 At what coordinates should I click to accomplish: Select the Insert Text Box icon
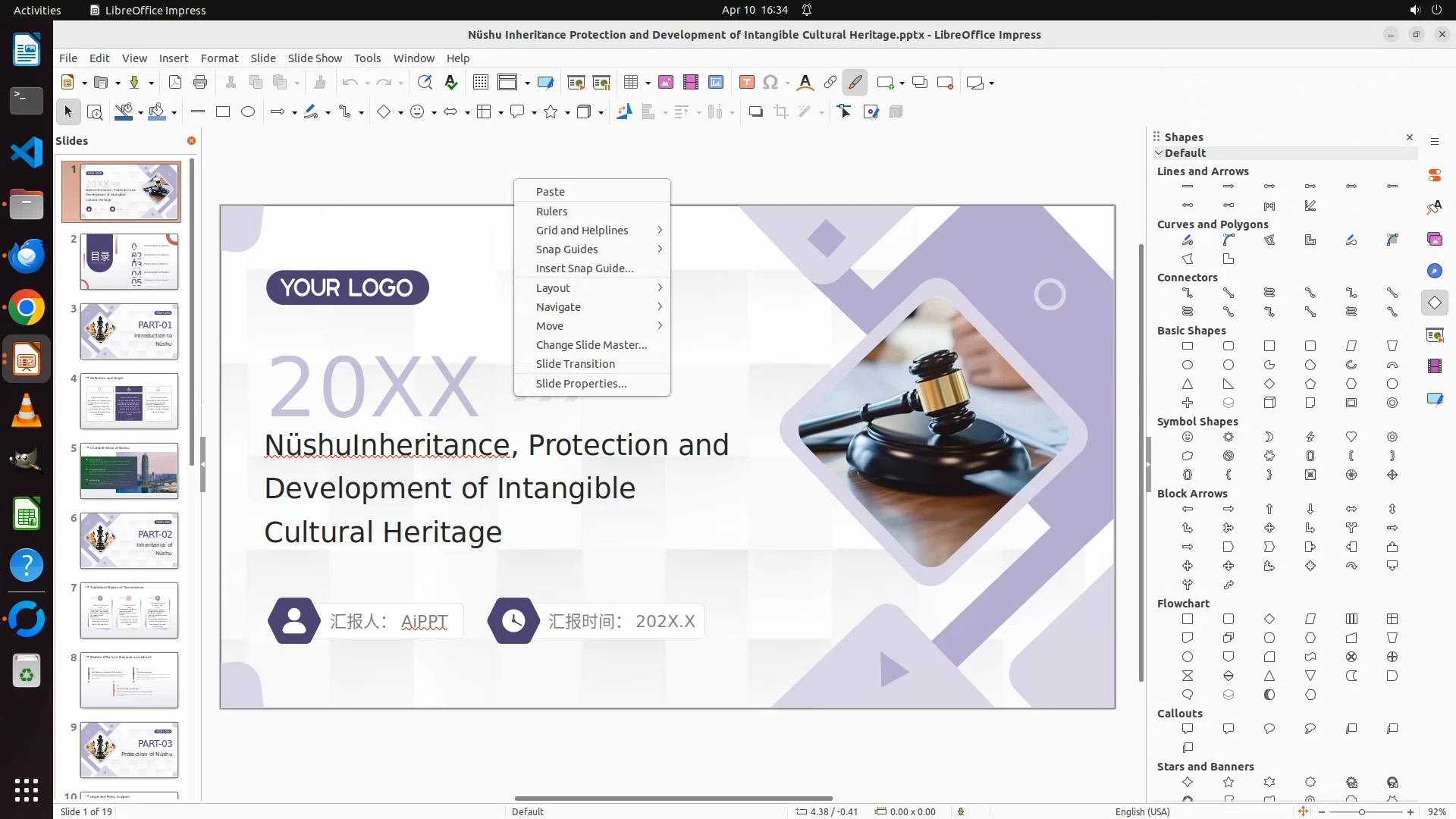tap(746, 83)
